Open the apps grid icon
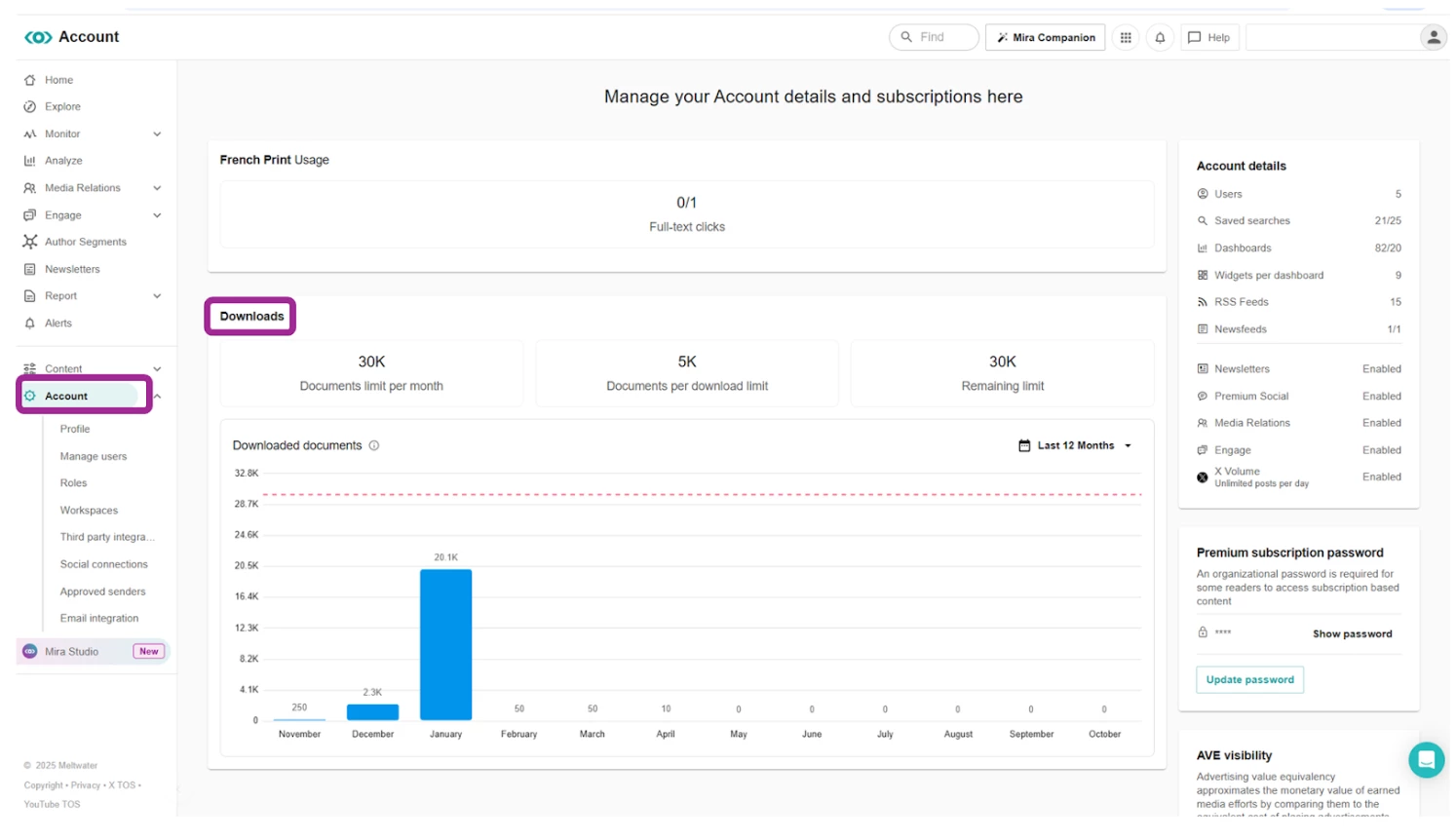The image size is (1456, 840). click(x=1126, y=37)
